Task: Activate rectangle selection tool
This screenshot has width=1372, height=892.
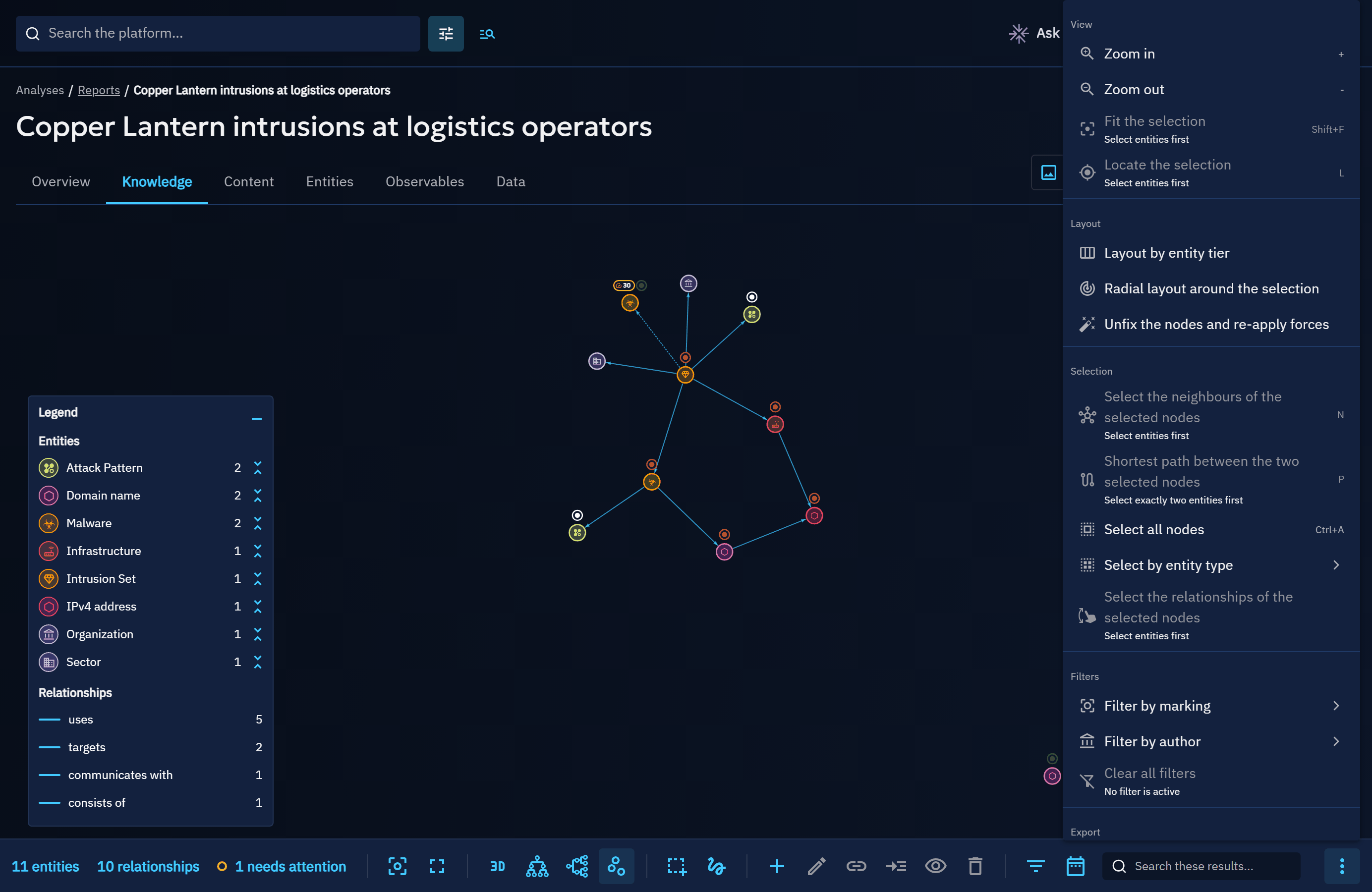Action: [676, 866]
